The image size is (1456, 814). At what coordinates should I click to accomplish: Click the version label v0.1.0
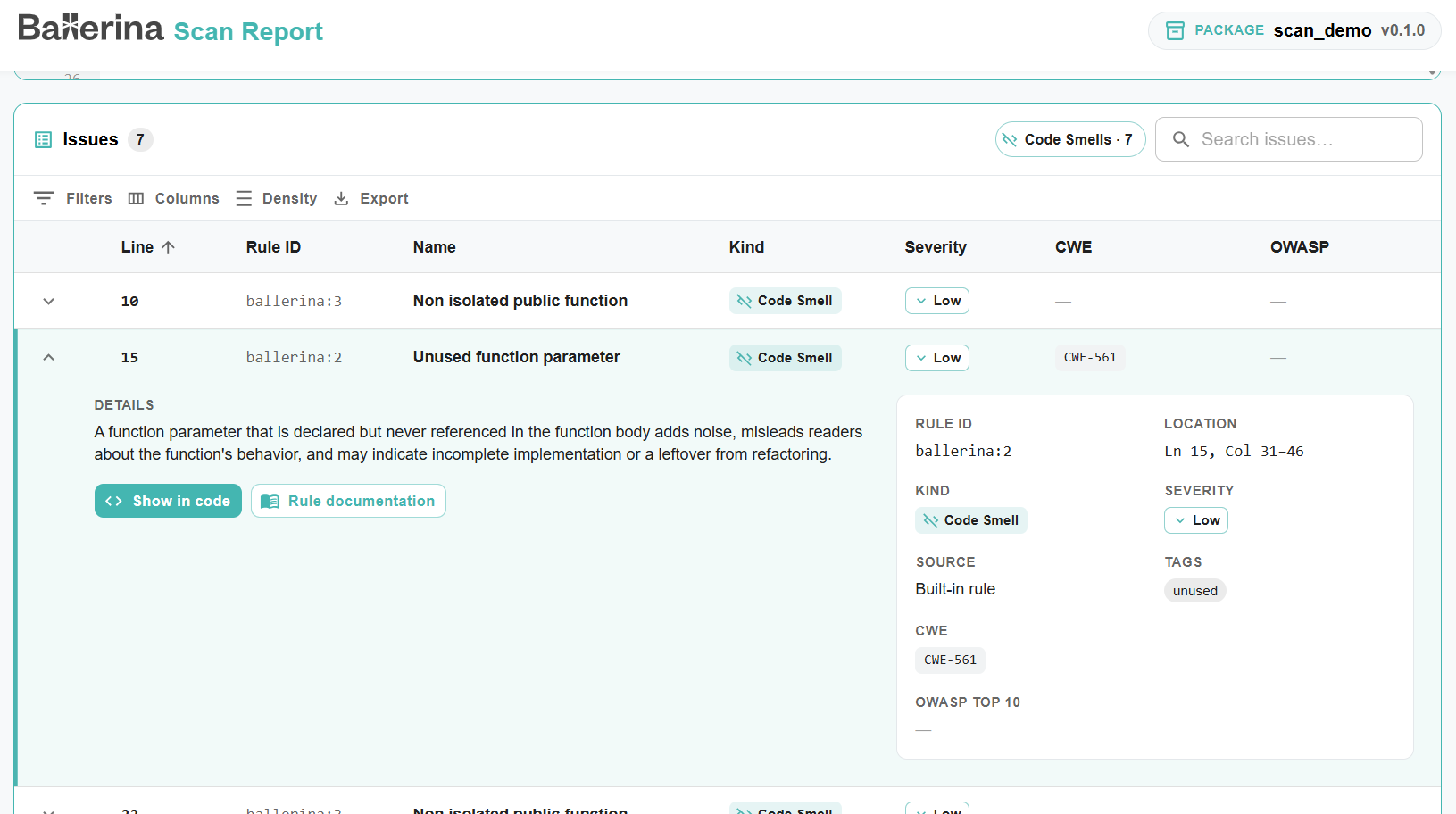click(x=1402, y=30)
